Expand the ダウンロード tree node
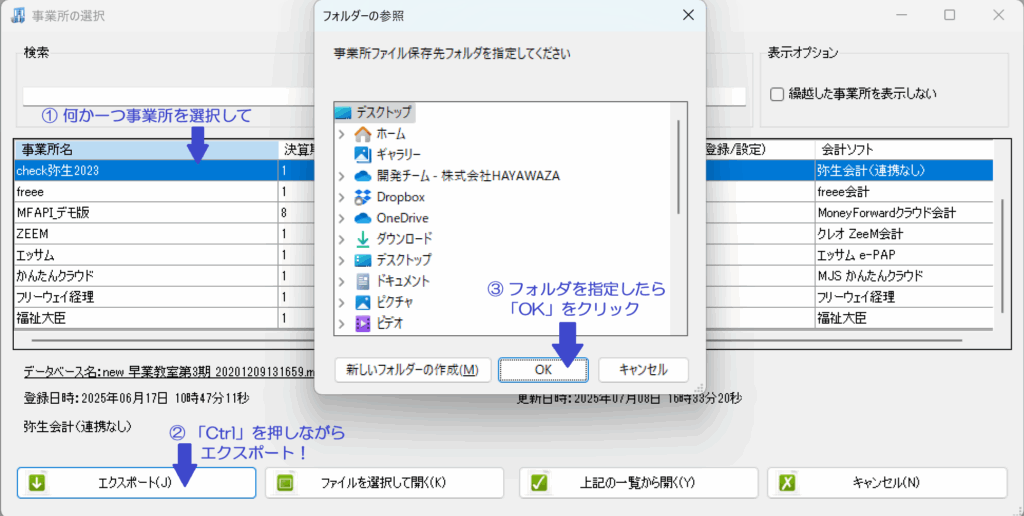The image size is (1024, 516). click(342, 239)
